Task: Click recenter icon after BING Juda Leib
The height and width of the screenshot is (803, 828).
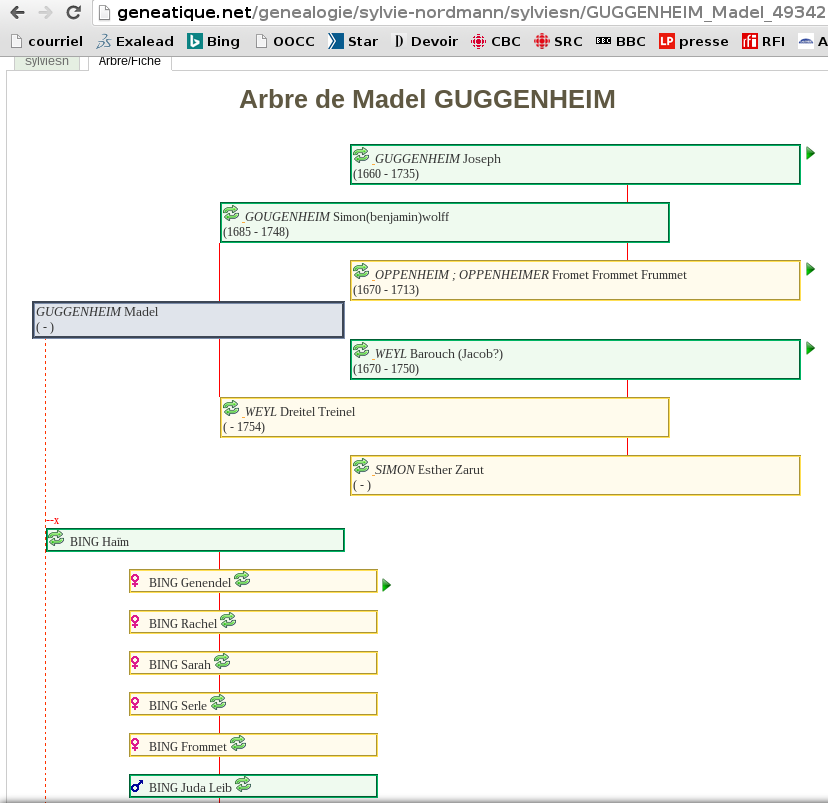Action: tap(243, 785)
